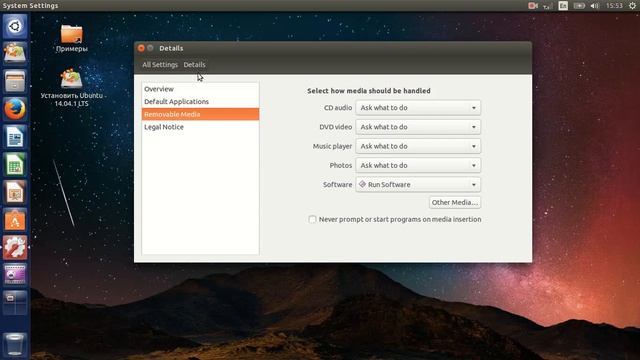Open the network indicator in top panel
The image size is (640, 360).
click(x=548, y=5)
